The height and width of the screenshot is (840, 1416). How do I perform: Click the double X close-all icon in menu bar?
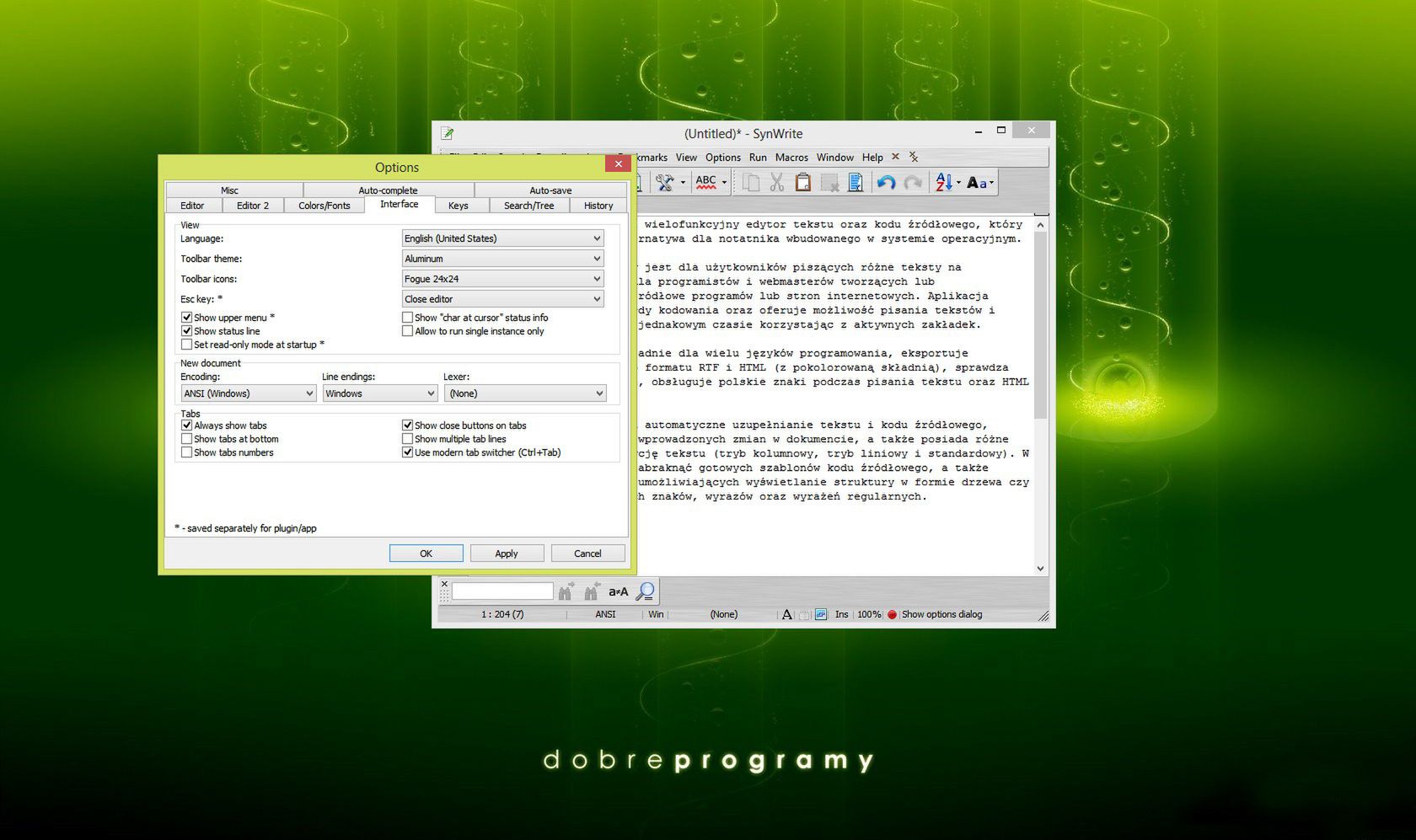point(914,157)
